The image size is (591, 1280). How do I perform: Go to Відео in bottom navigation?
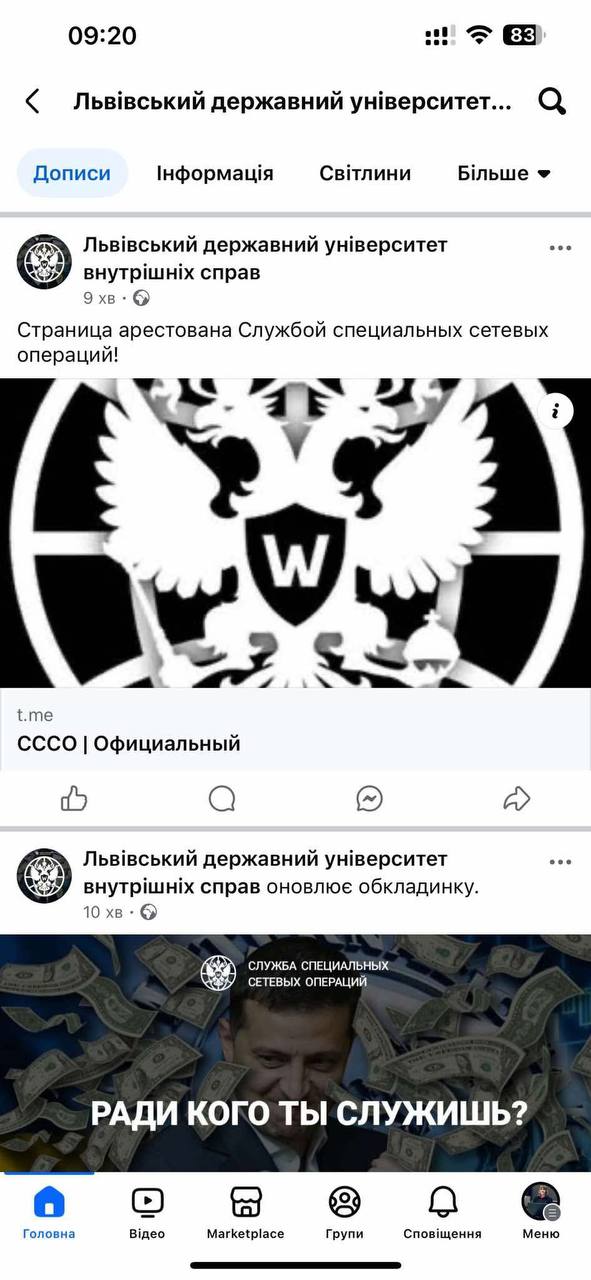[x=147, y=1213]
